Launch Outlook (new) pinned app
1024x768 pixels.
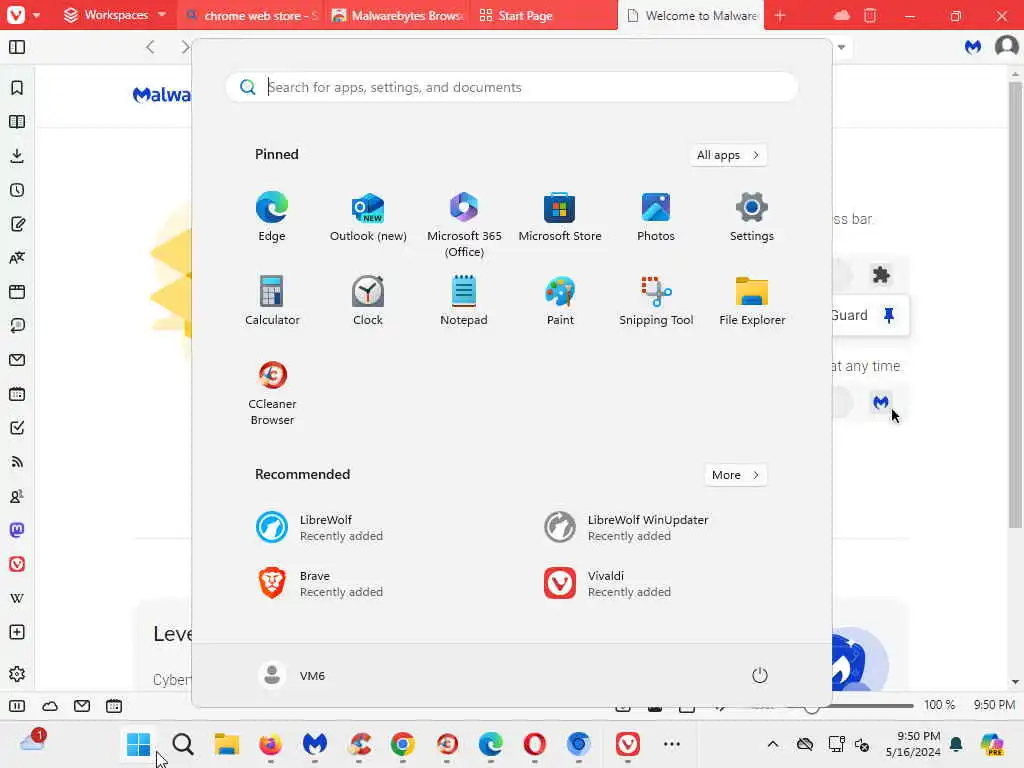[x=368, y=217]
